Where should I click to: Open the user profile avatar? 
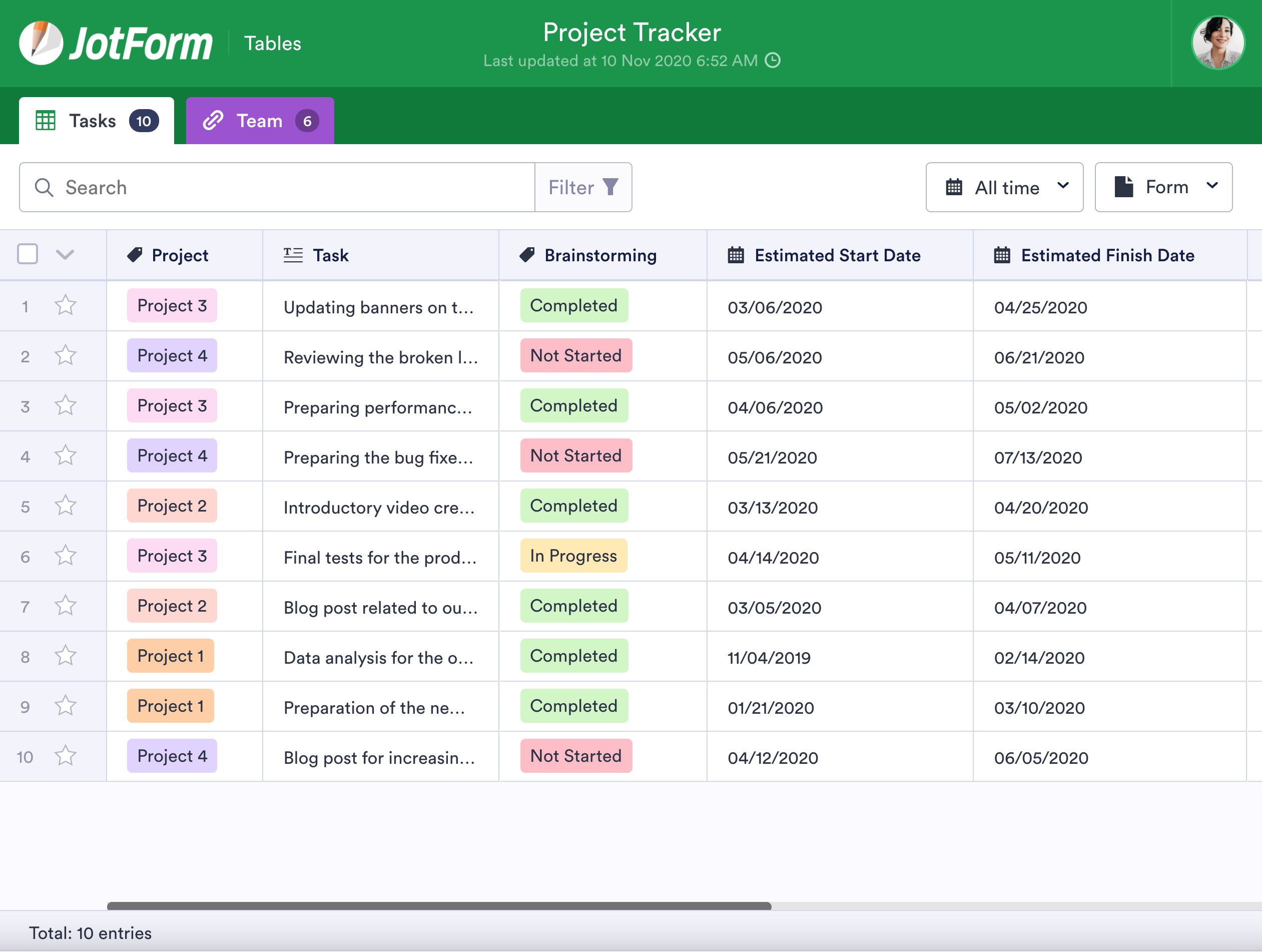(x=1217, y=44)
